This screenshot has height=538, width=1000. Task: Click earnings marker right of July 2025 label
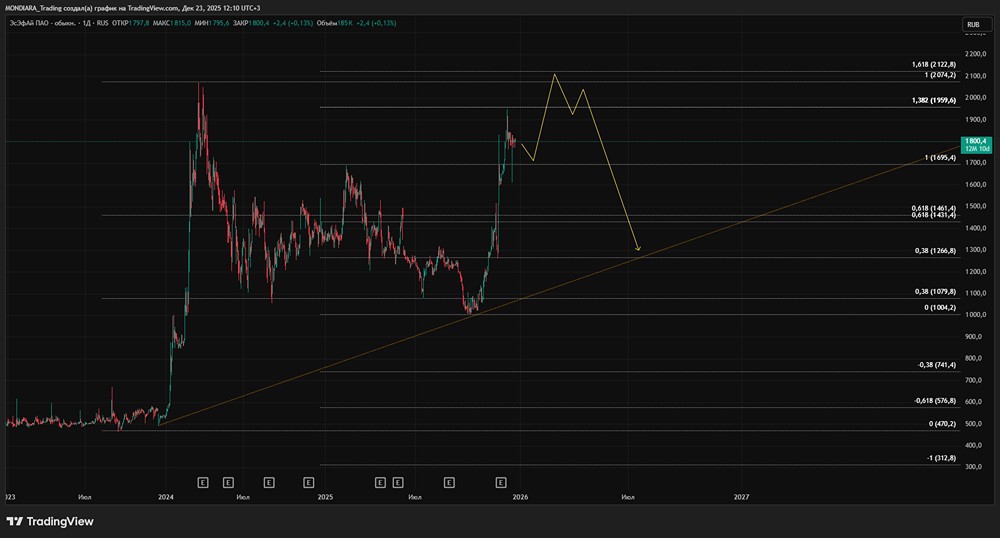(x=449, y=482)
